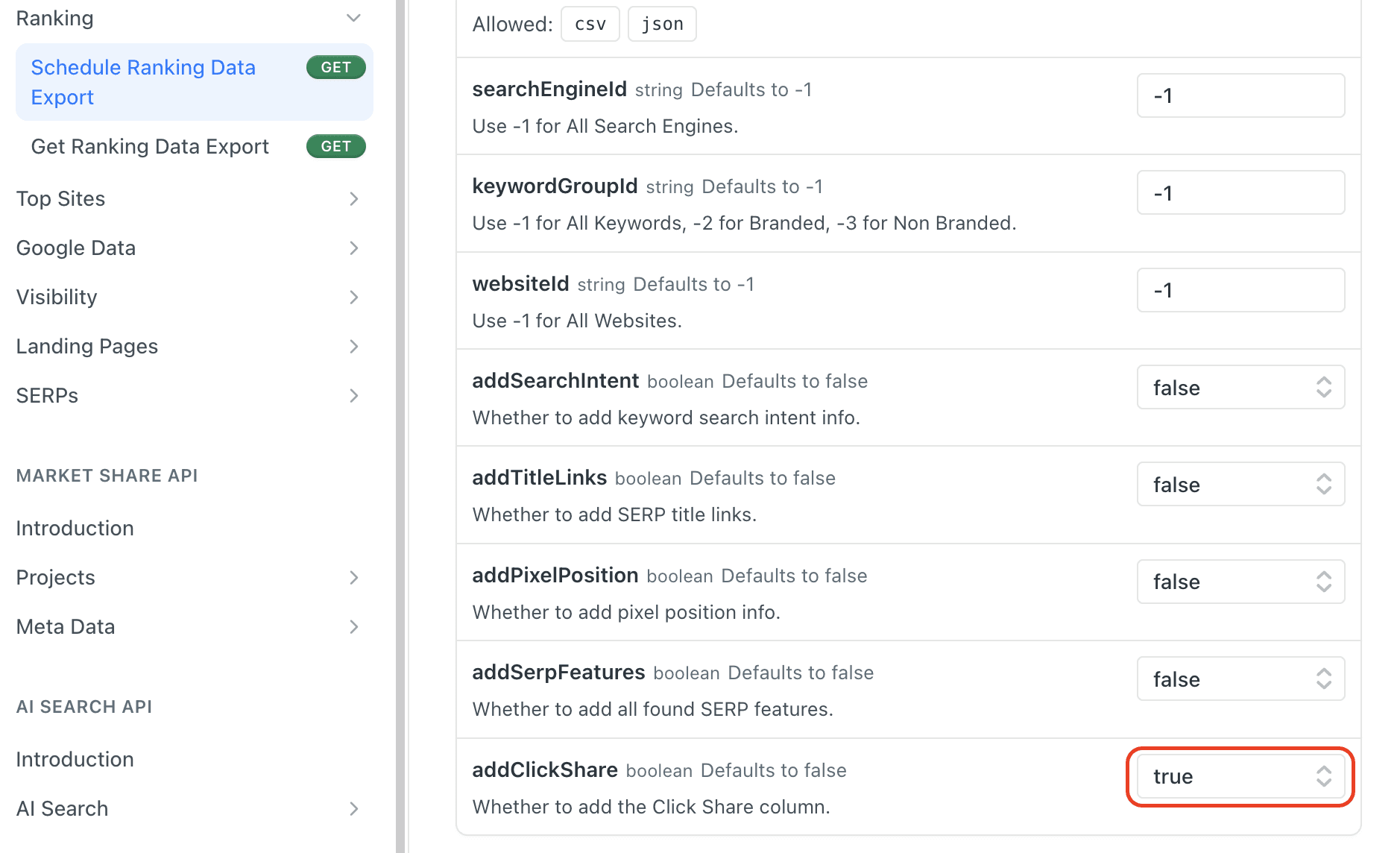Open the Get Ranking Data Export page

[x=150, y=146]
